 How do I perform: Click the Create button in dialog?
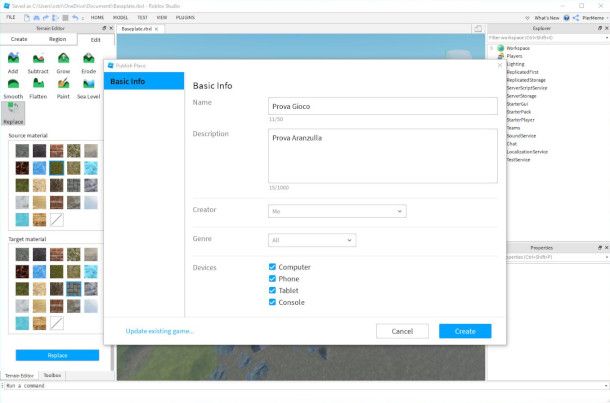pos(465,331)
